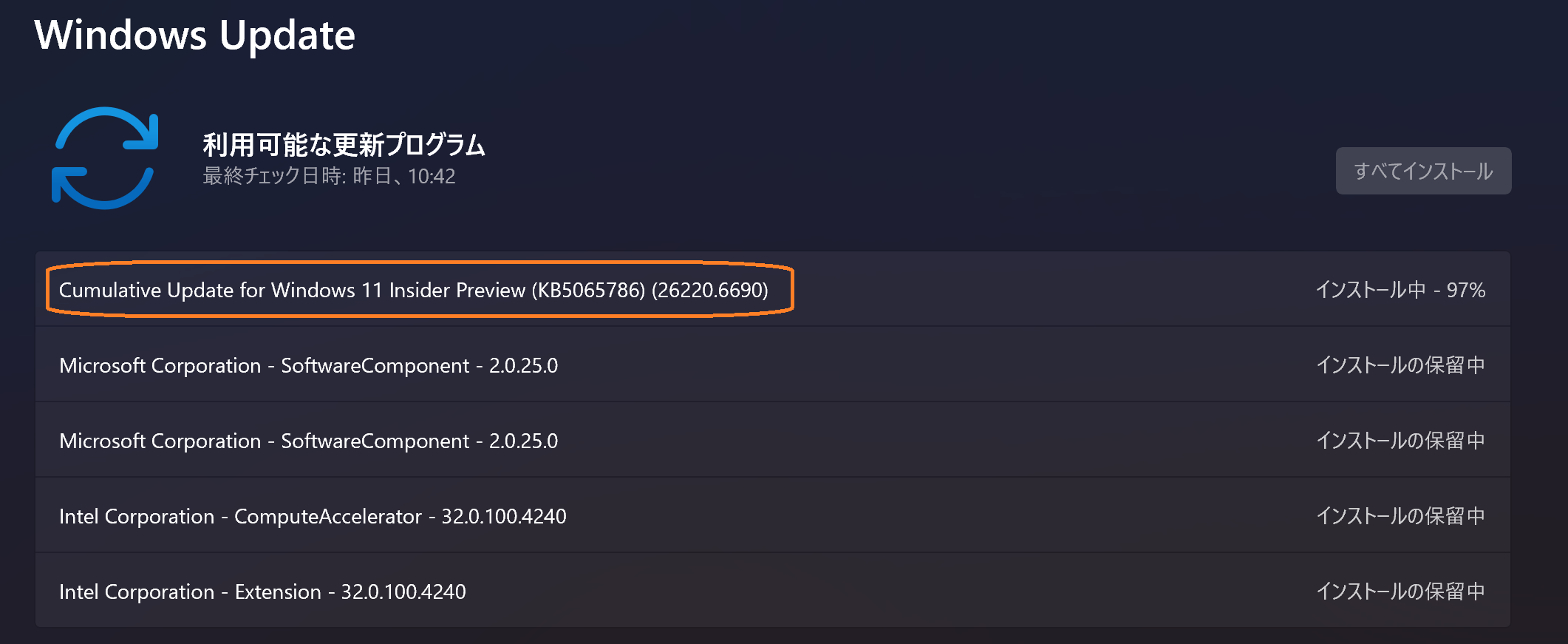Click the インストール中 - 97% progress status
This screenshot has height=644, width=1568.
[1400, 290]
